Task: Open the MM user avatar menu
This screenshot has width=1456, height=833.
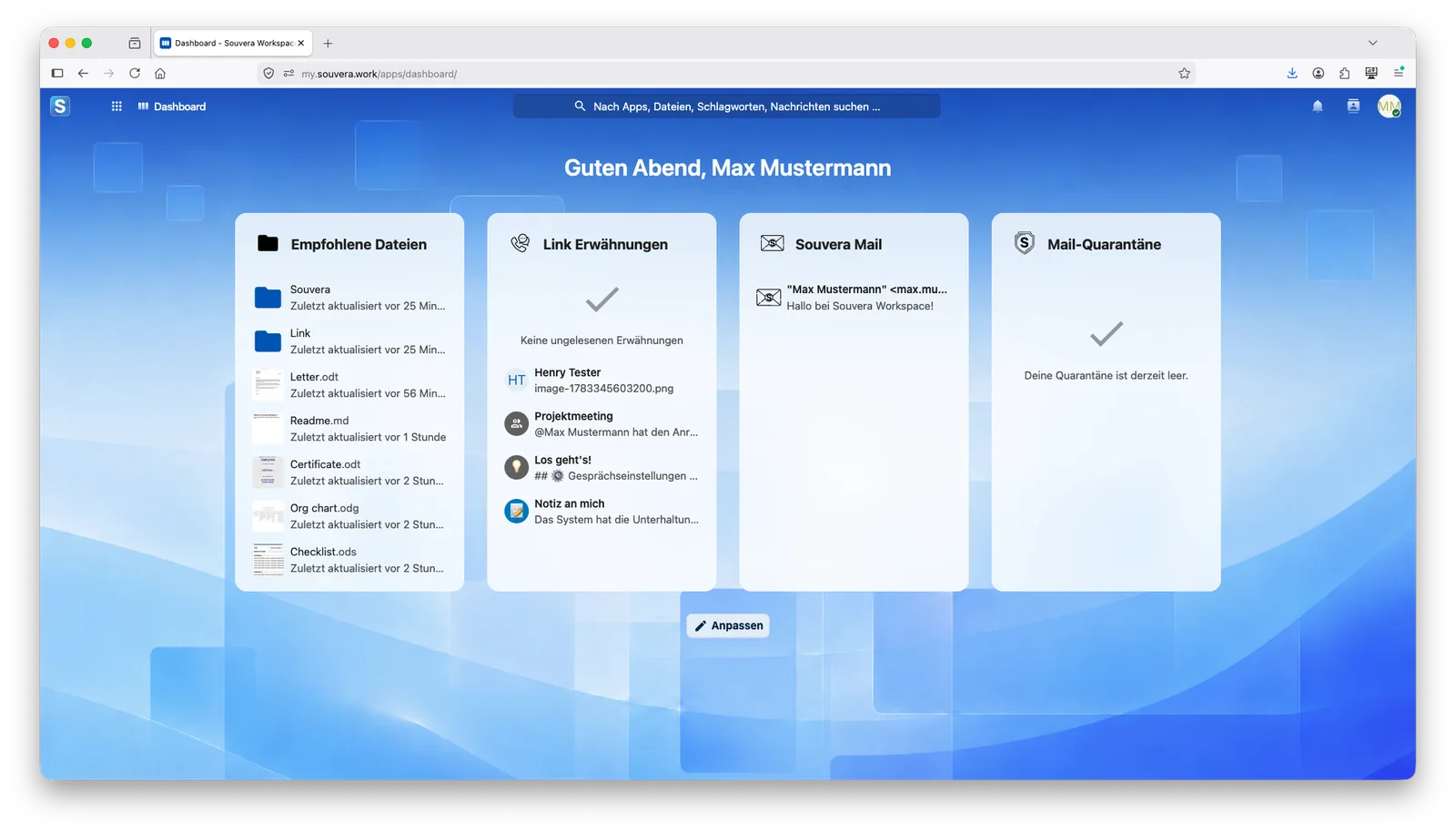Action: coord(1389,107)
